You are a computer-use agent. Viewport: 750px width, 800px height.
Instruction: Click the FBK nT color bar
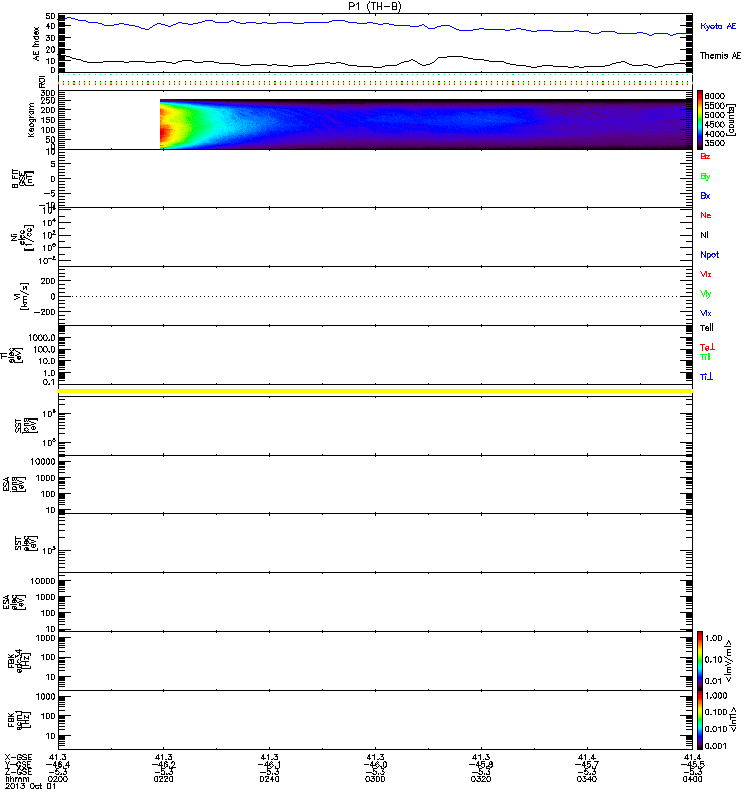tap(700, 720)
